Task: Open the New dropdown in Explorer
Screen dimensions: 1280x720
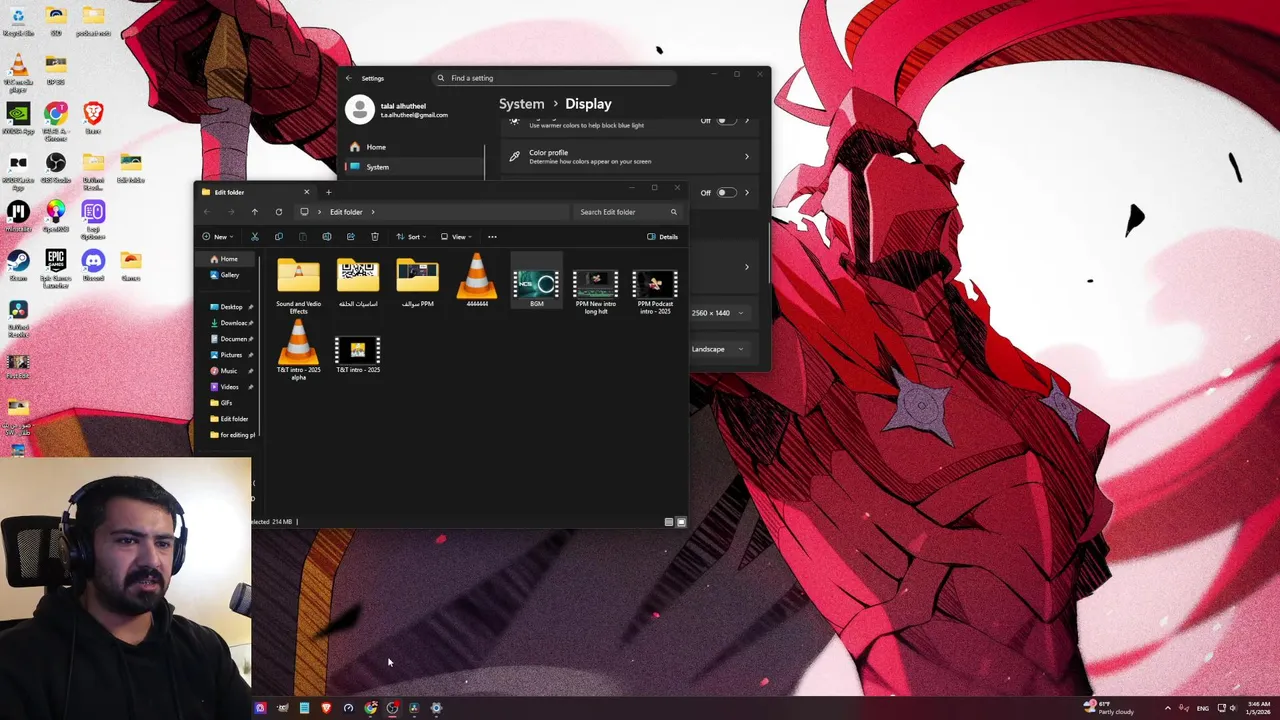Action: [x=218, y=237]
